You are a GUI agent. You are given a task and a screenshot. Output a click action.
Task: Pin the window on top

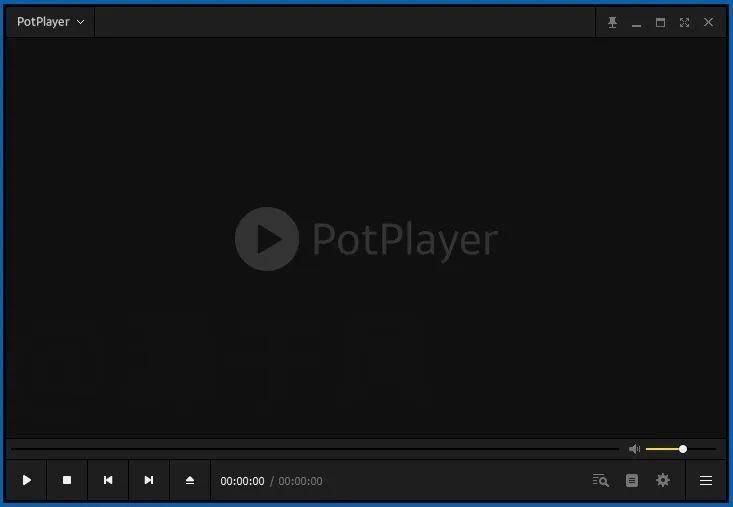pos(612,22)
